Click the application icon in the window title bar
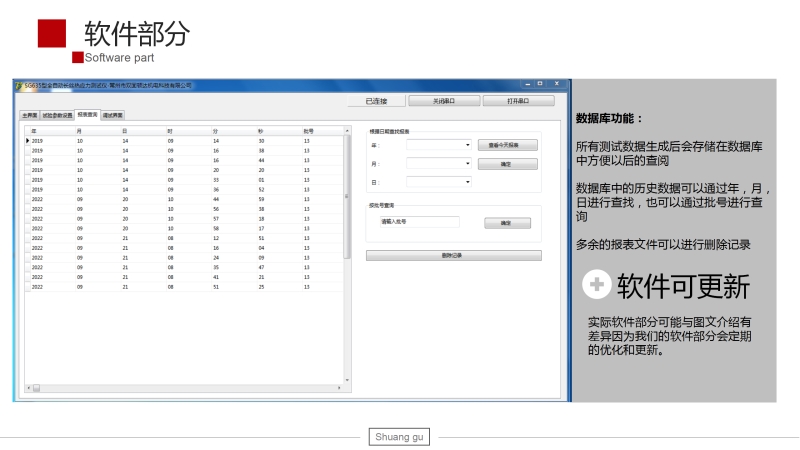This screenshot has height=450, width=800. coord(19,86)
